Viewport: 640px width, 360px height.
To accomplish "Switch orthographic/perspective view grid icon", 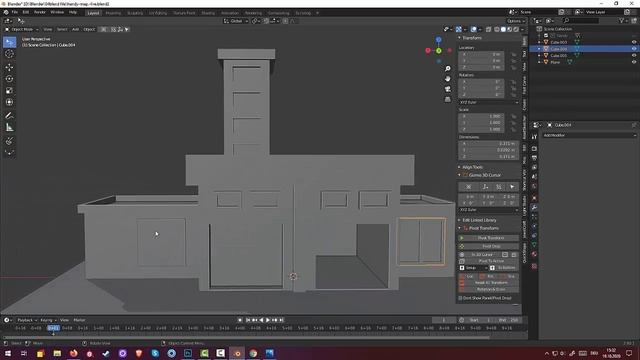I will (x=448, y=99).
